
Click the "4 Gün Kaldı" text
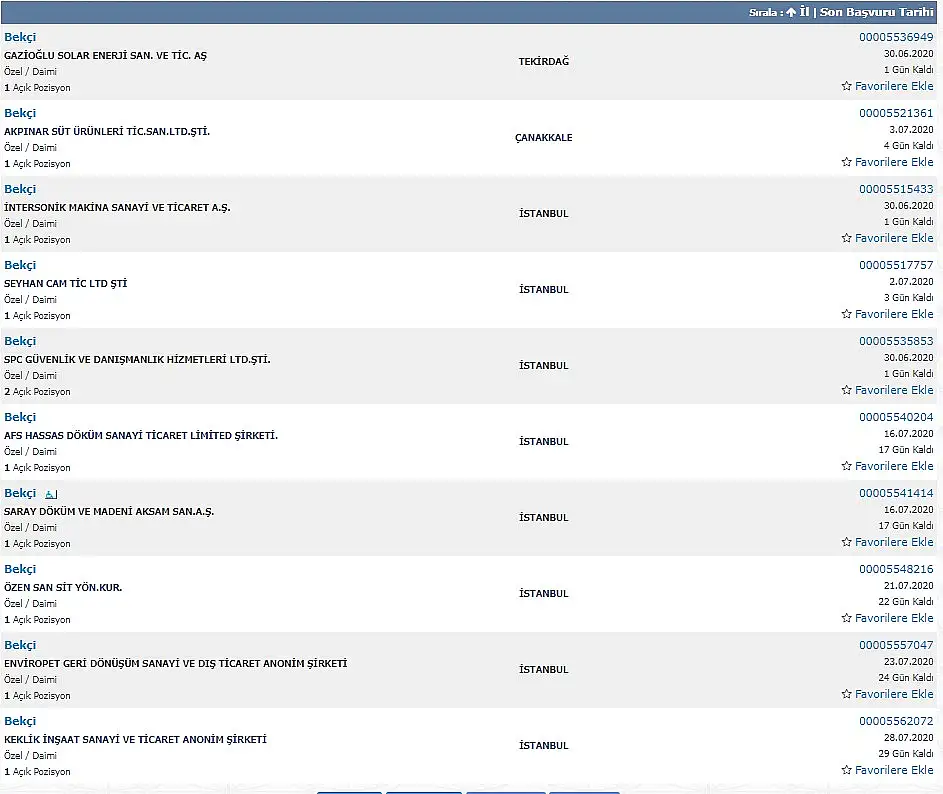click(909, 146)
